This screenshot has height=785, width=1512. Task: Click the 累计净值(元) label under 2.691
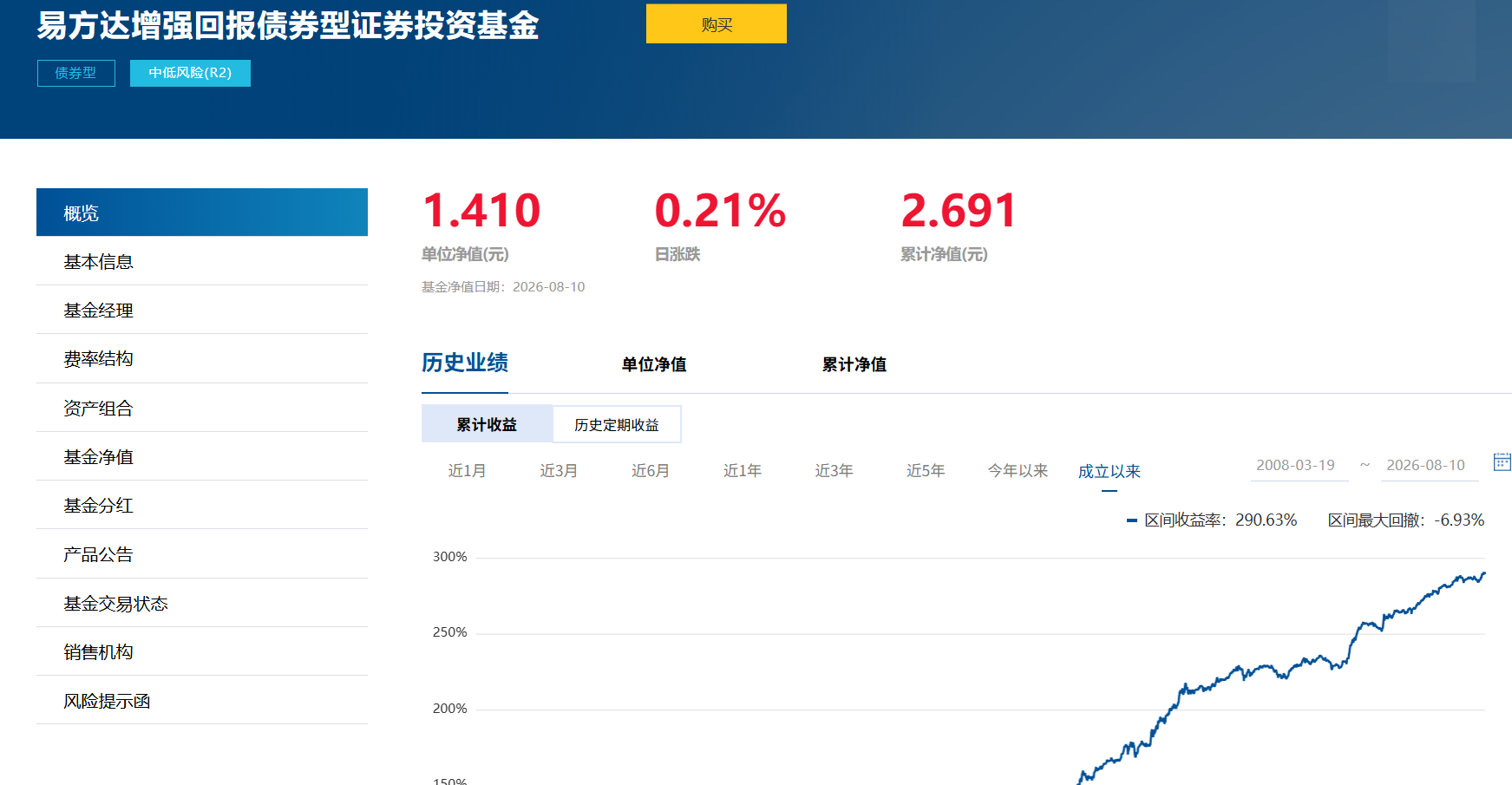pyautogui.click(x=944, y=254)
